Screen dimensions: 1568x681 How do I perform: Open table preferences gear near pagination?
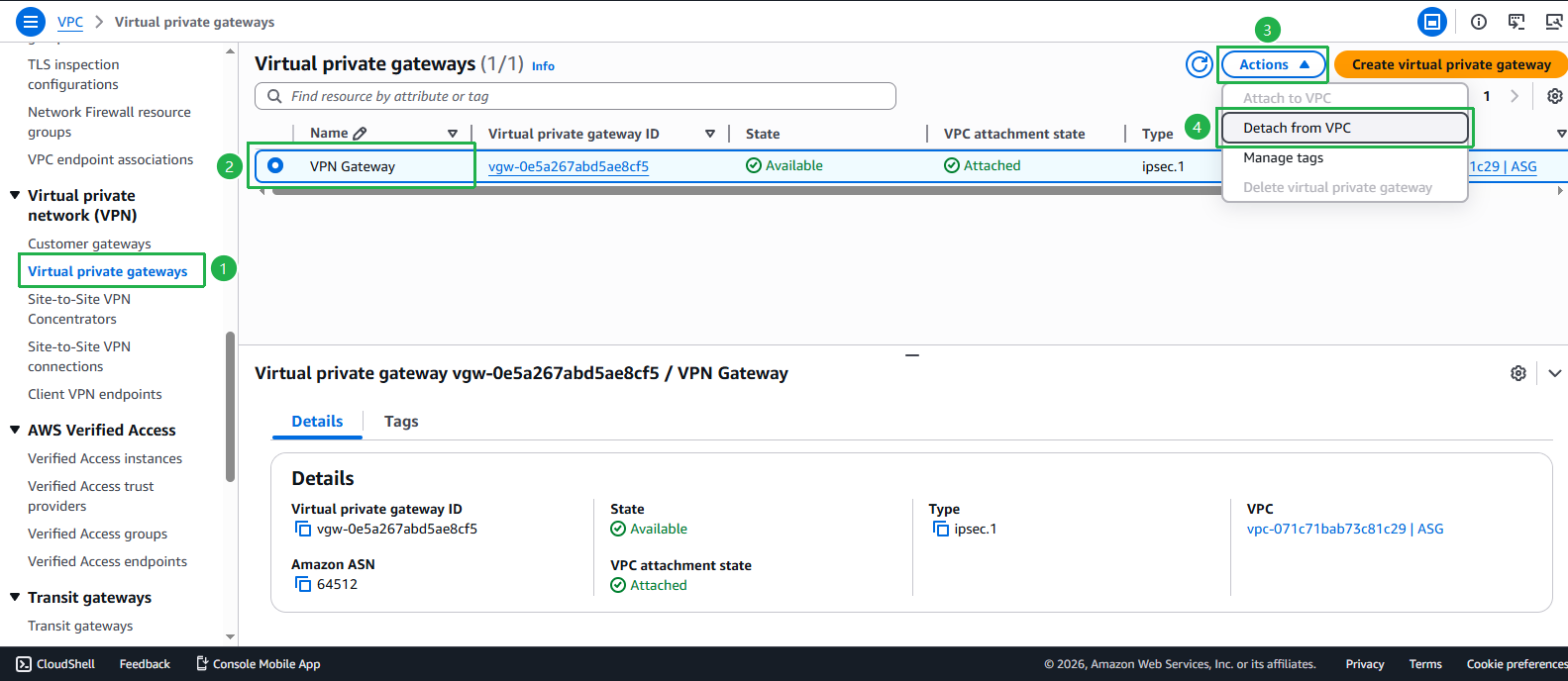pyautogui.click(x=1555, y=96)
